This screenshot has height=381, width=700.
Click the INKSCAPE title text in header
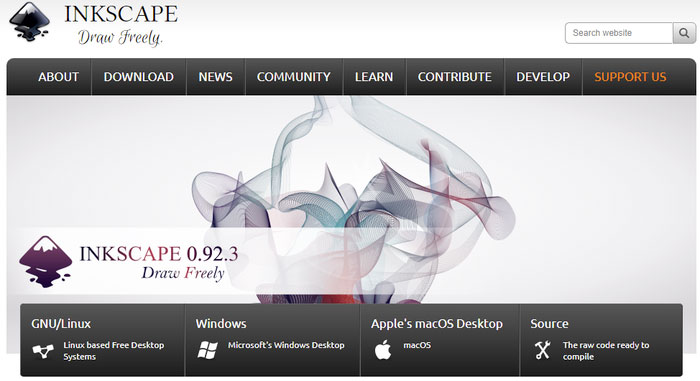tap(121, 14)
